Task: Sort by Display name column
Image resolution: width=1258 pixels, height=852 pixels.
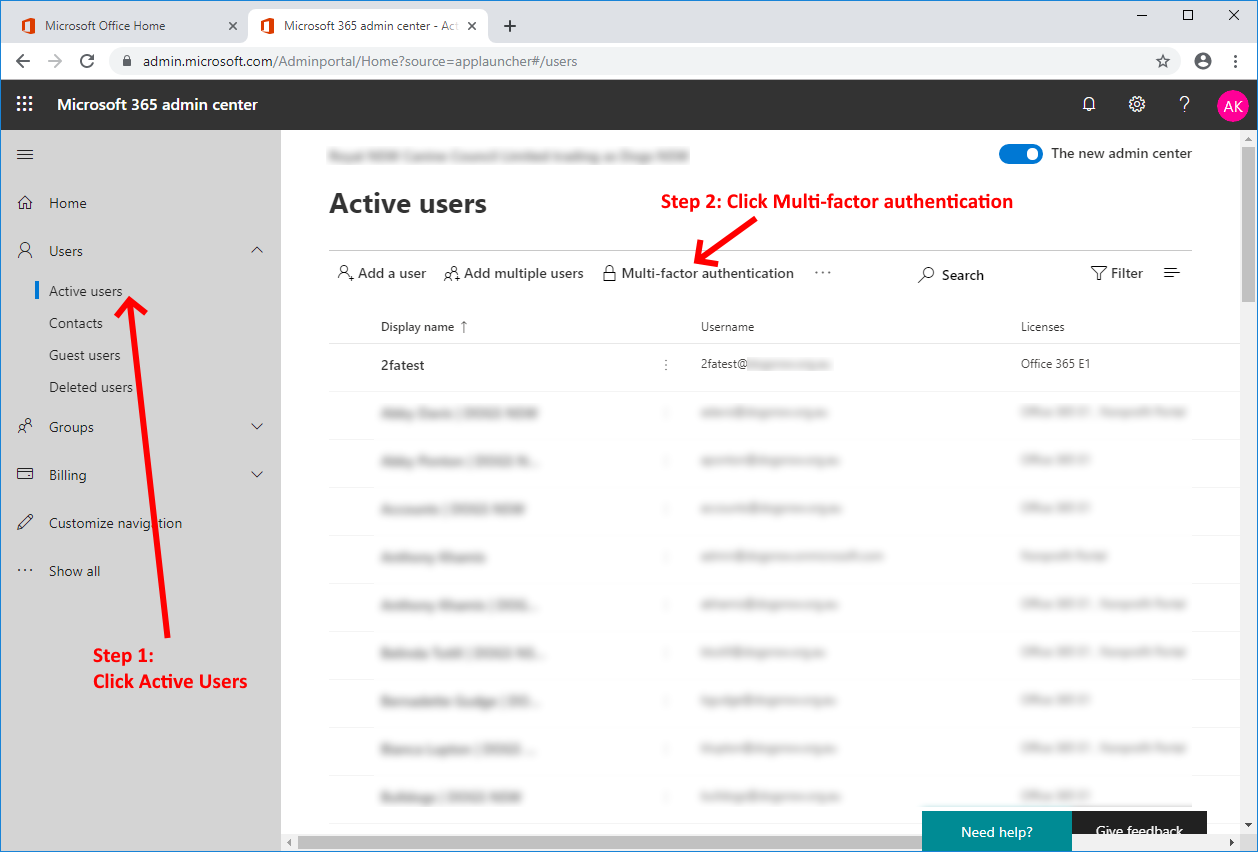Action: (x=424, y=327)
